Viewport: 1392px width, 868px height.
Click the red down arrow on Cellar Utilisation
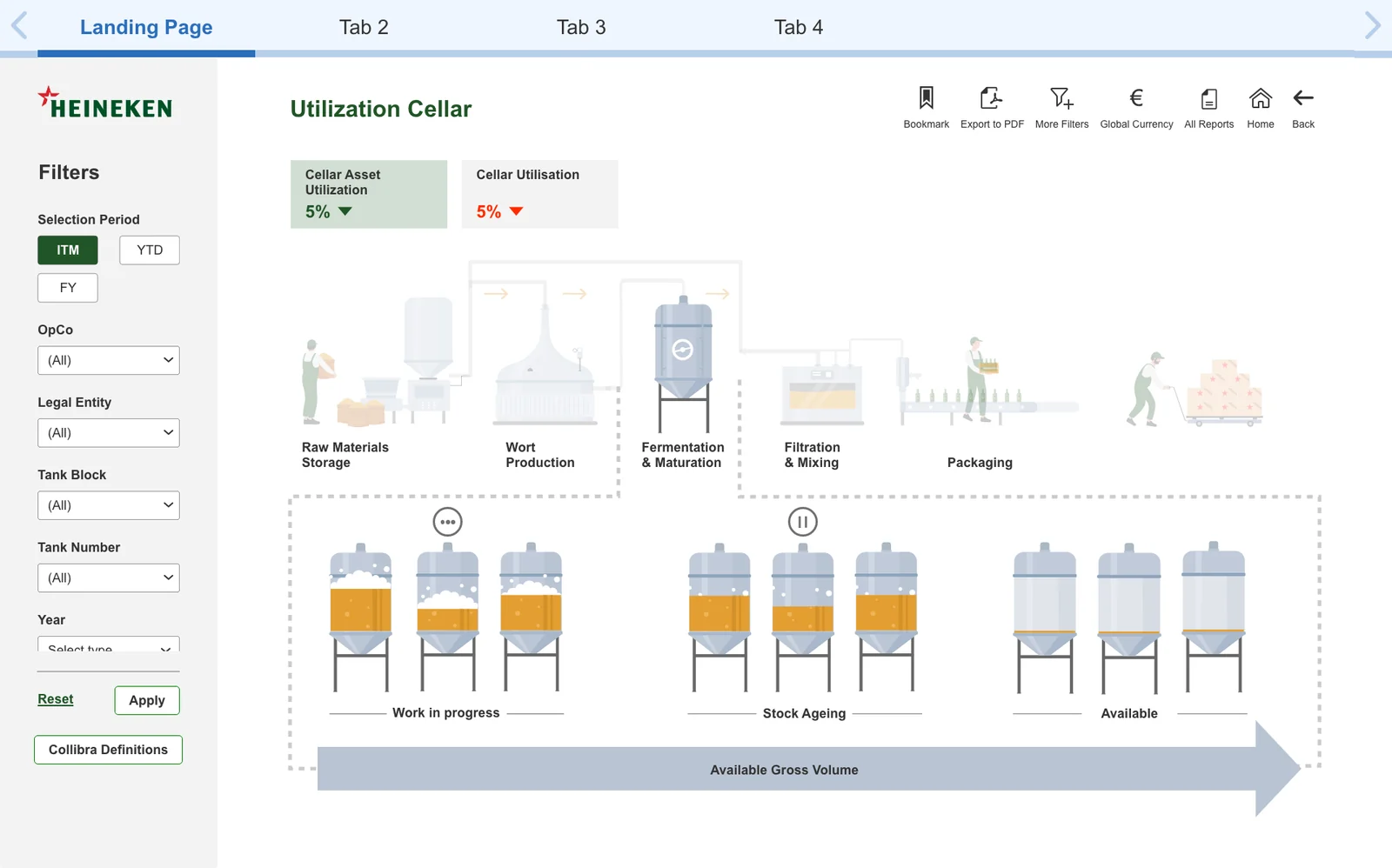click(516, 211)
